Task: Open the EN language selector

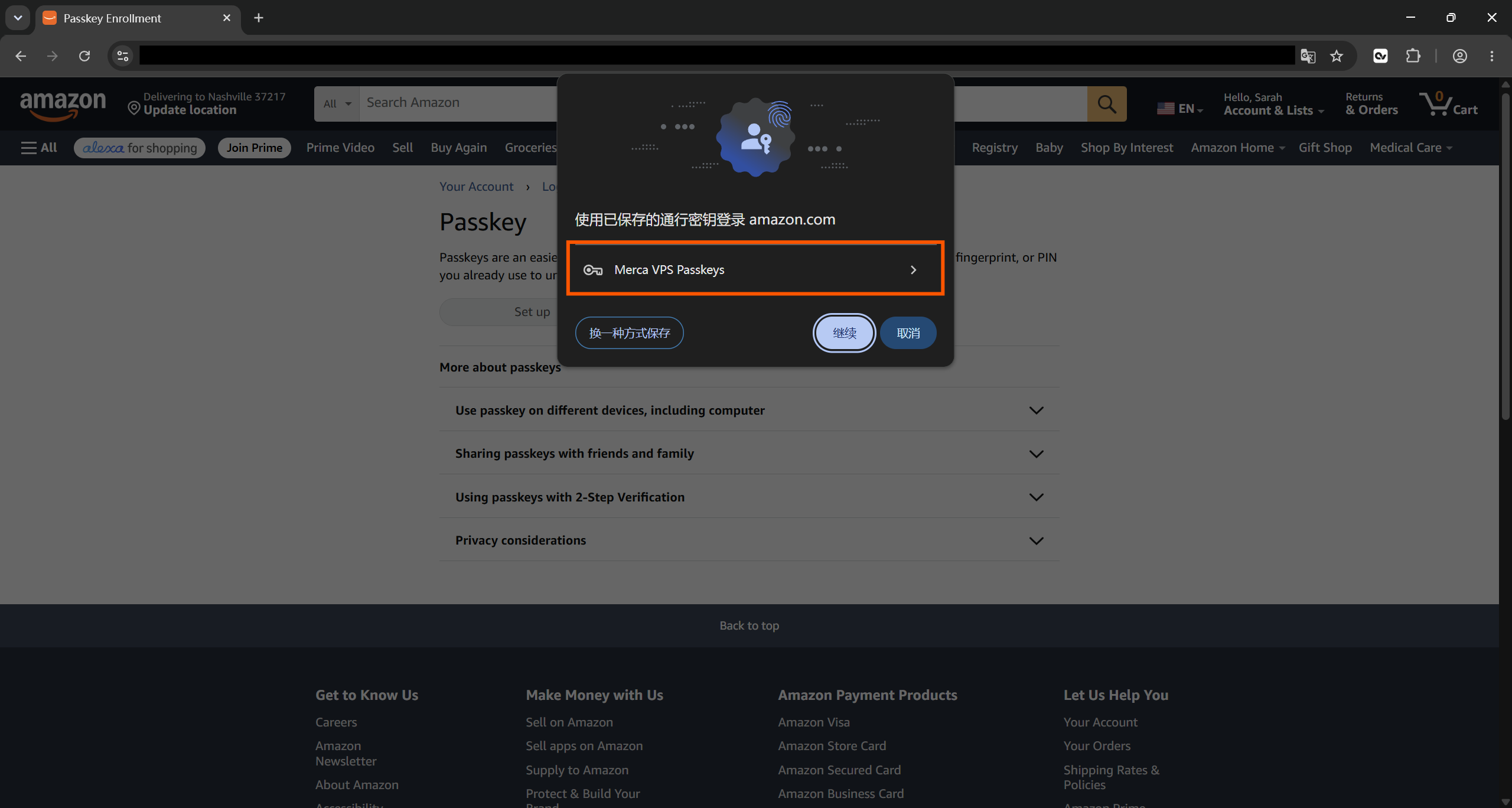Action: point(1180,109)
